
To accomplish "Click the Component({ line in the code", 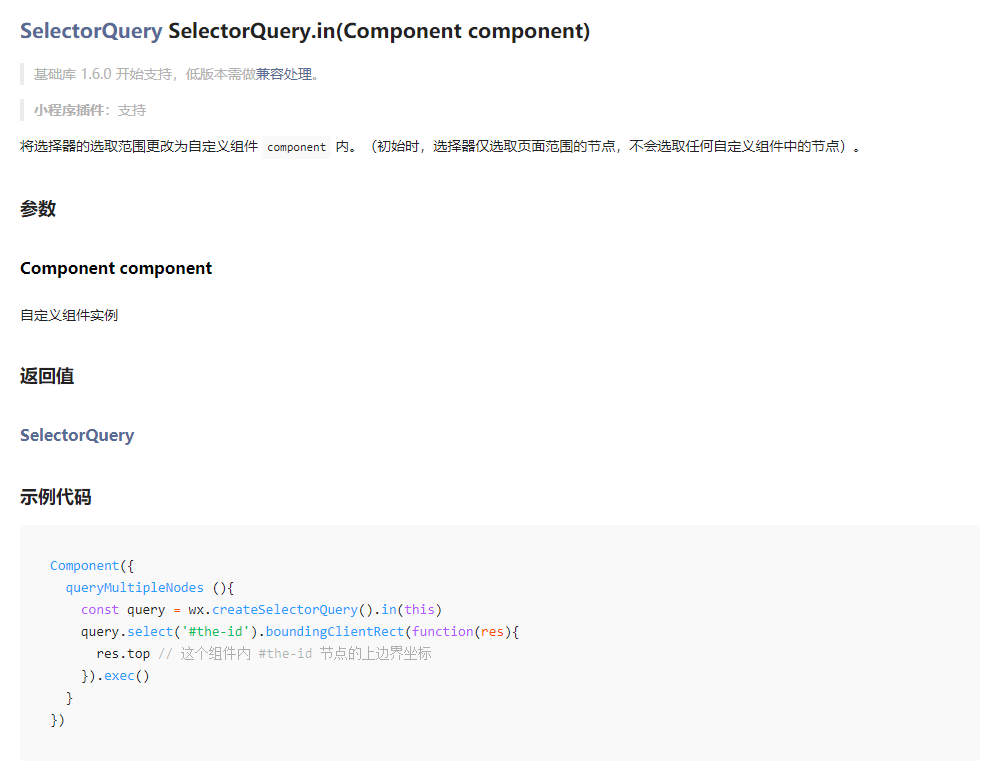I will click(x=91, y=565).
